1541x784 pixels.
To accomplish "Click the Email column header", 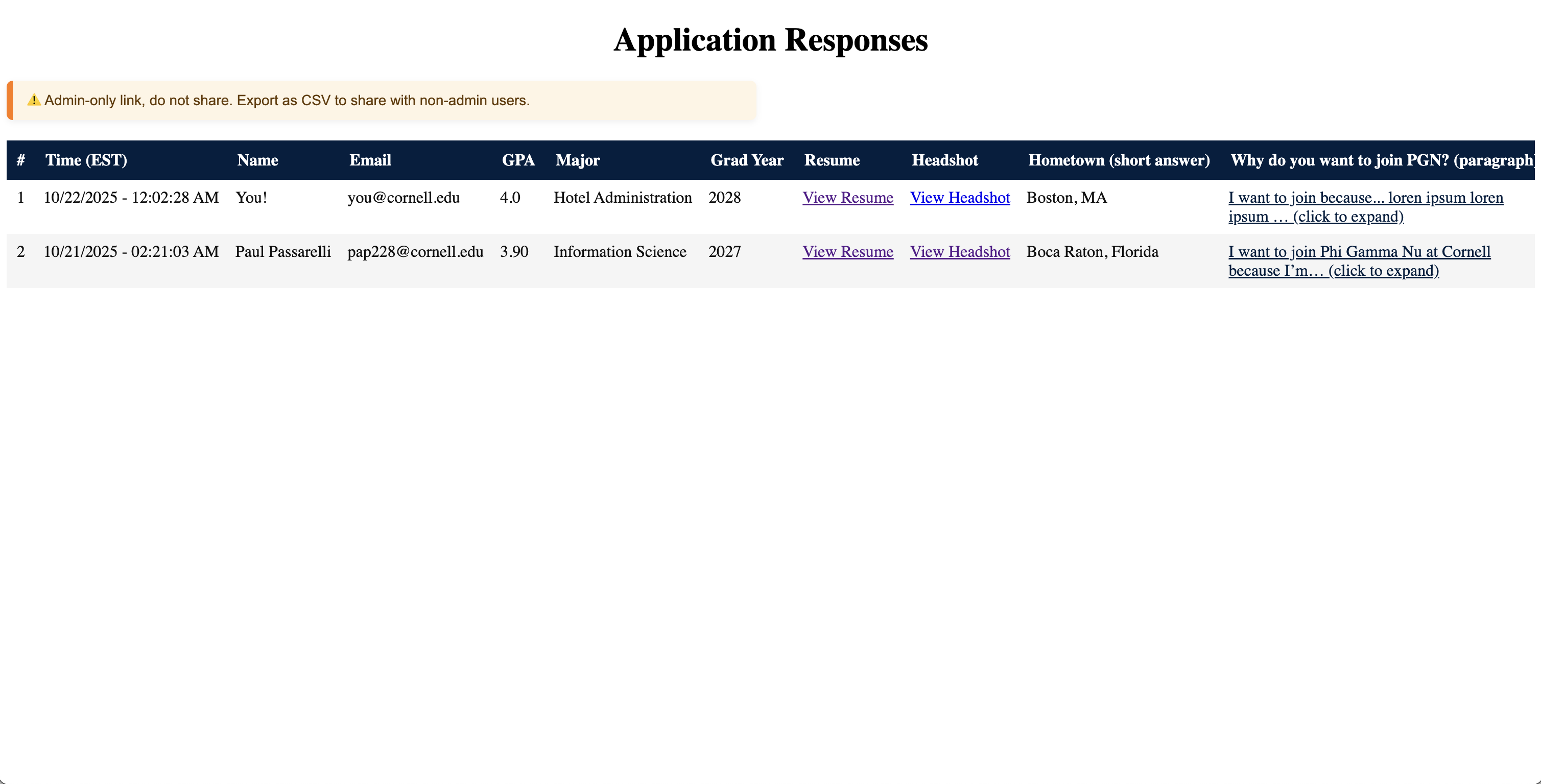I will click(x=370, y=160).
